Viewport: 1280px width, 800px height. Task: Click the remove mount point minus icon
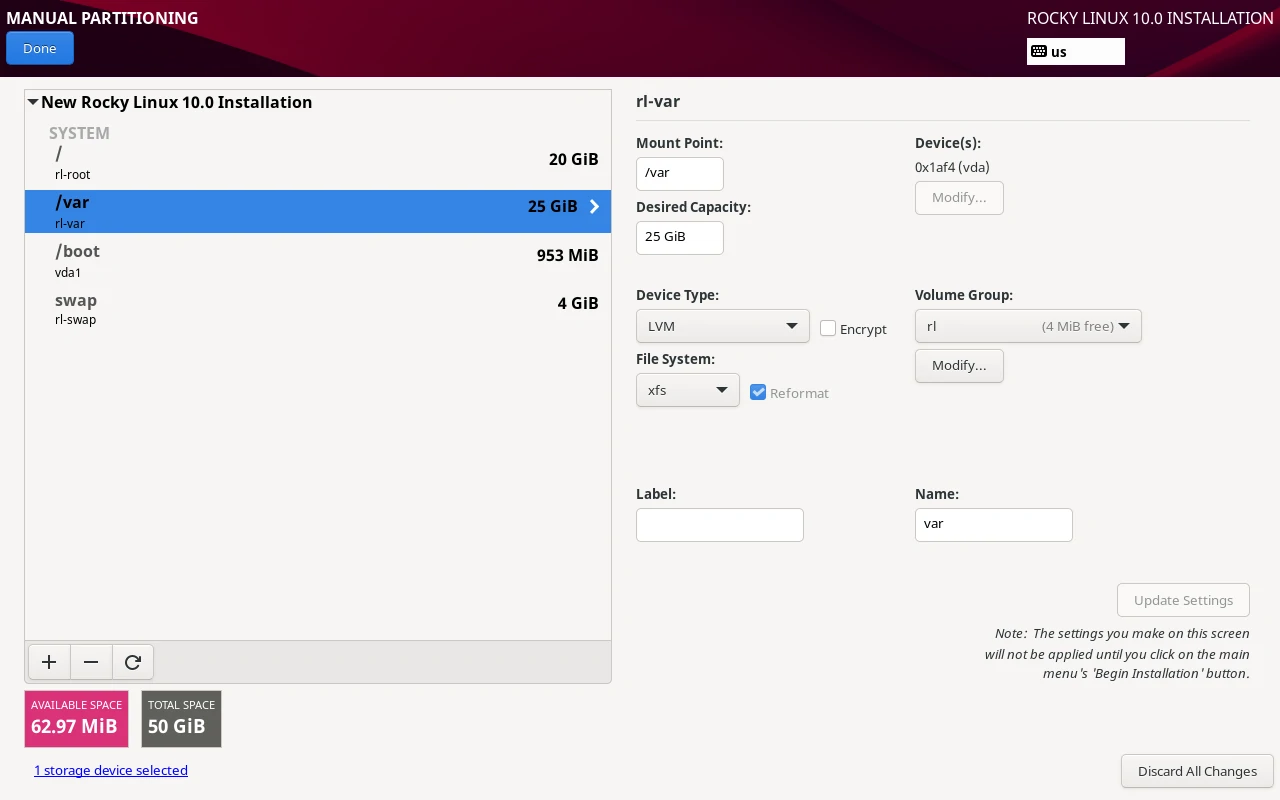point(91,662)
